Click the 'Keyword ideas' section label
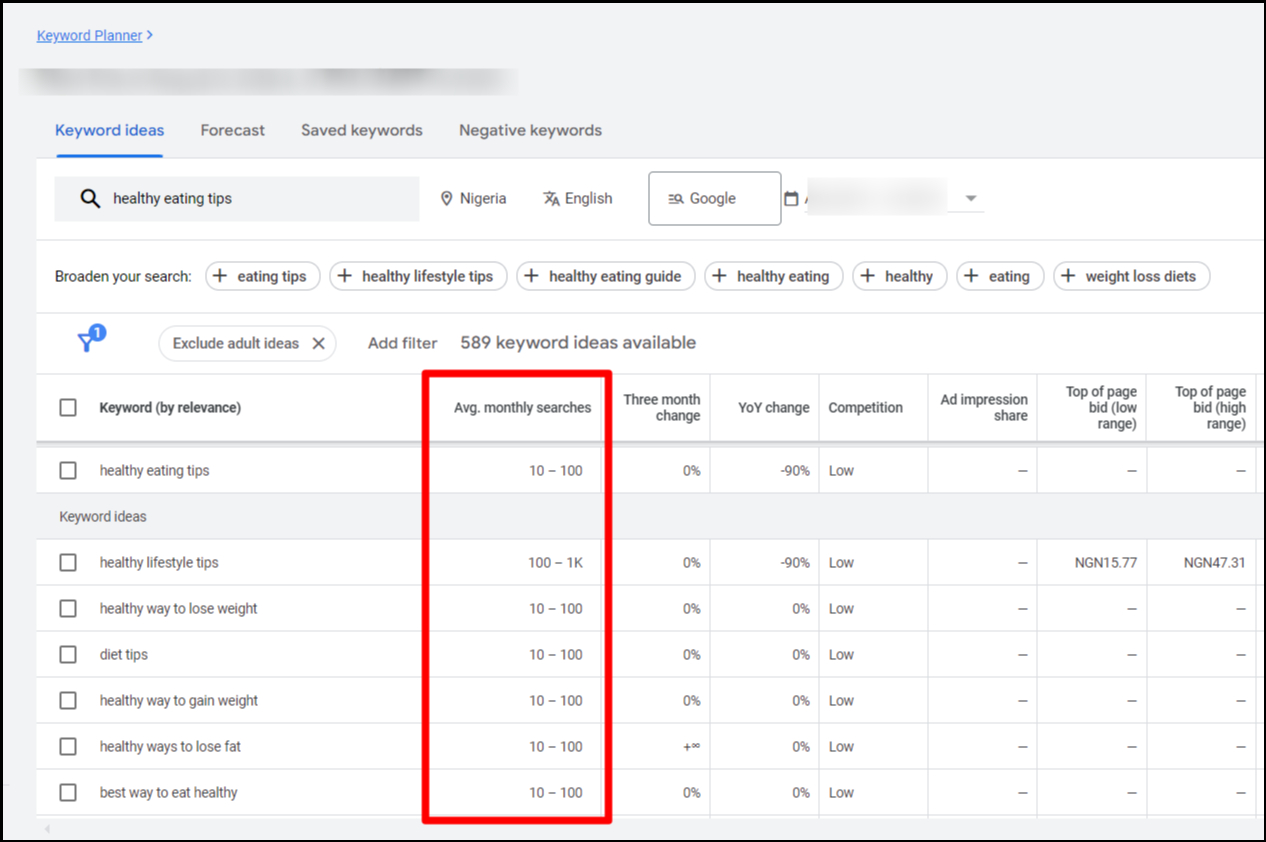This screenshot has height=842, width=1266. pos(103,516)
